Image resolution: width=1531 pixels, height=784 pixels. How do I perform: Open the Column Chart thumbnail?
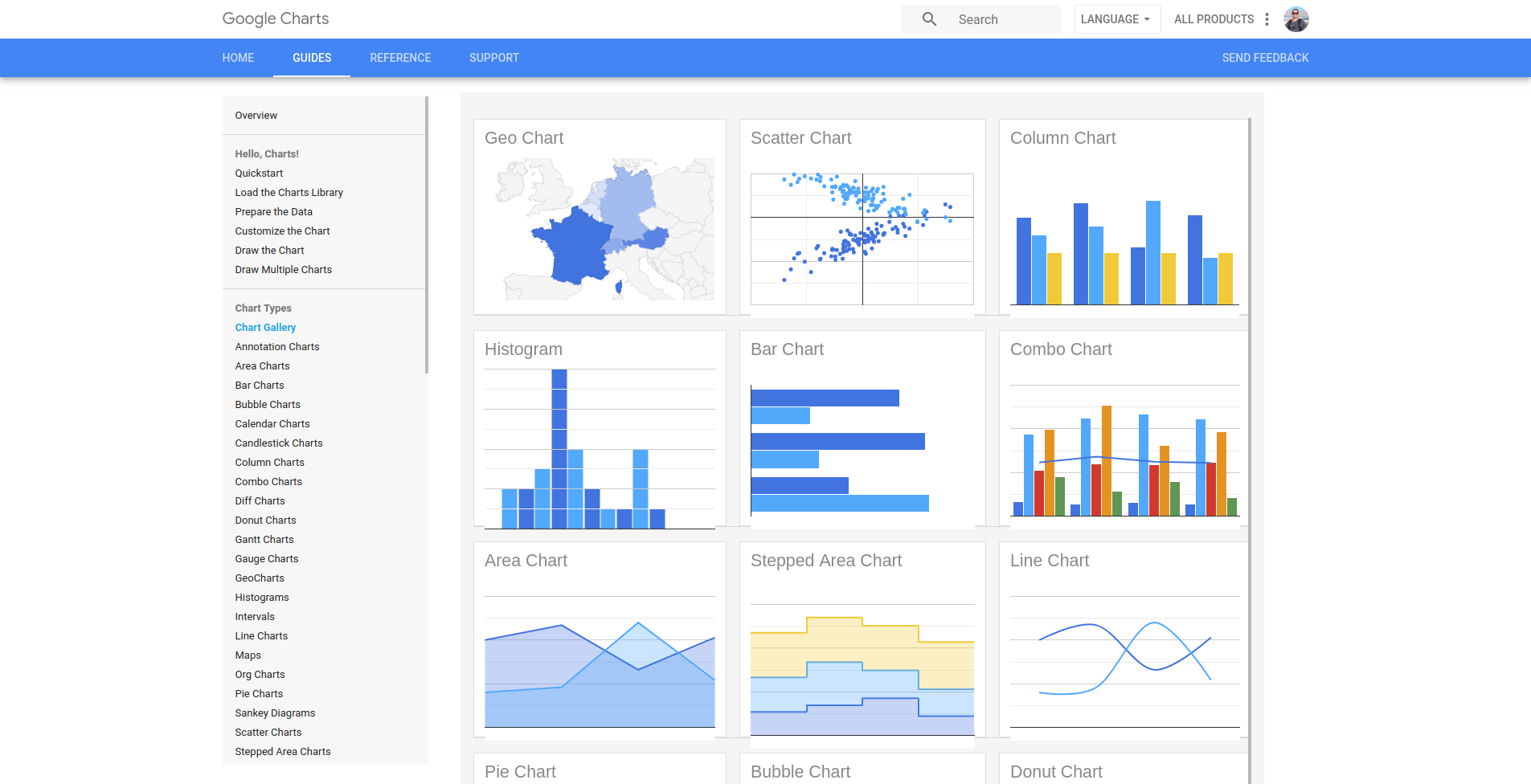tap(1124, 239)
